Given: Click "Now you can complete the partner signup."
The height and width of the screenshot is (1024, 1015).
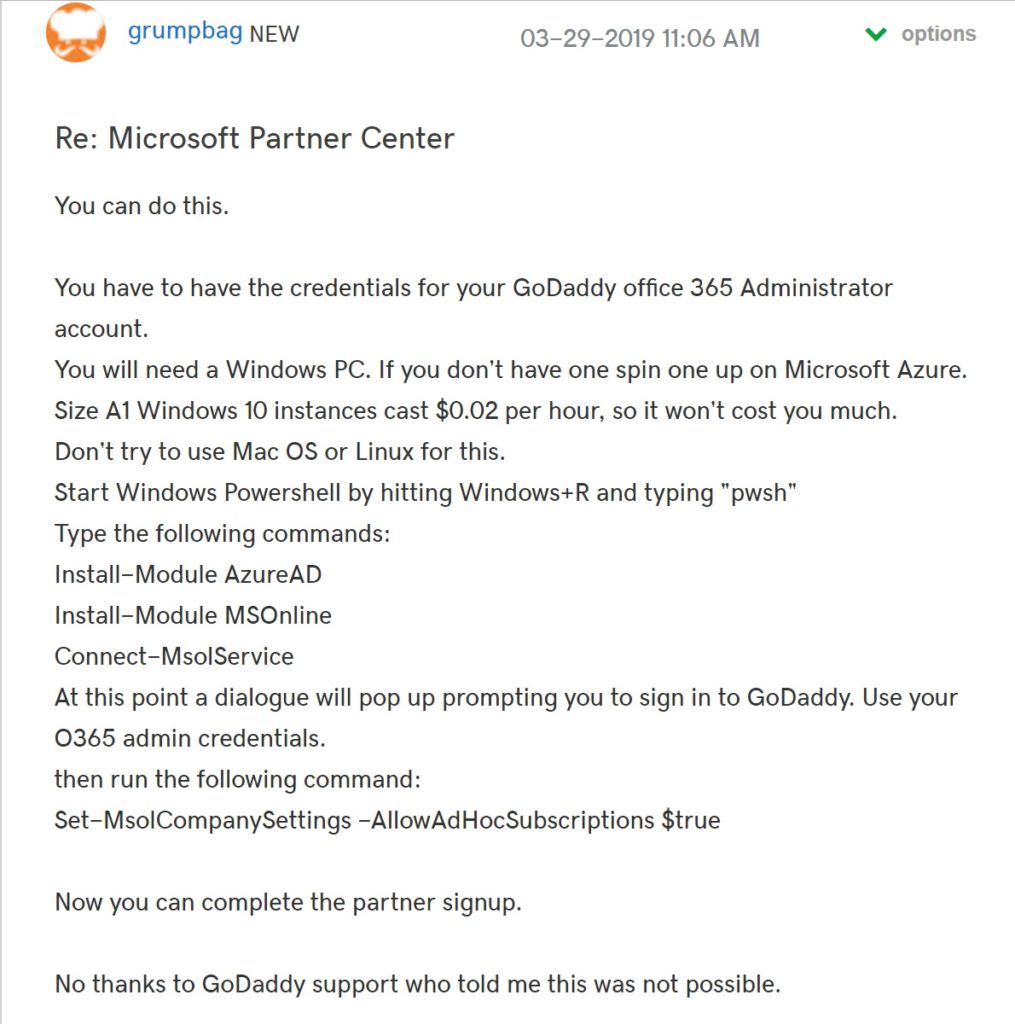Looking at the screenshot, I should click(x=288, y=903).
